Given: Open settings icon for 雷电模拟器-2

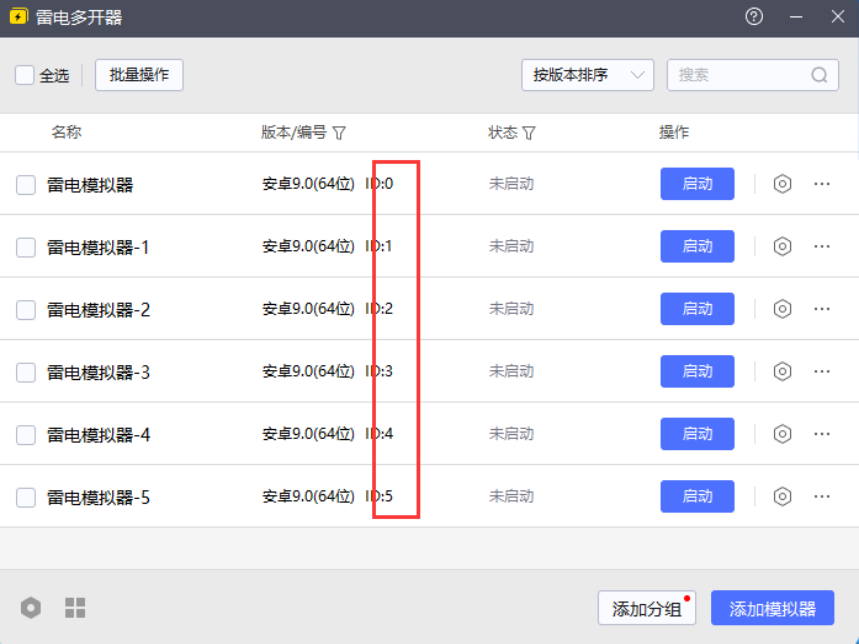Looking at the screenshot, I should 782,309.
